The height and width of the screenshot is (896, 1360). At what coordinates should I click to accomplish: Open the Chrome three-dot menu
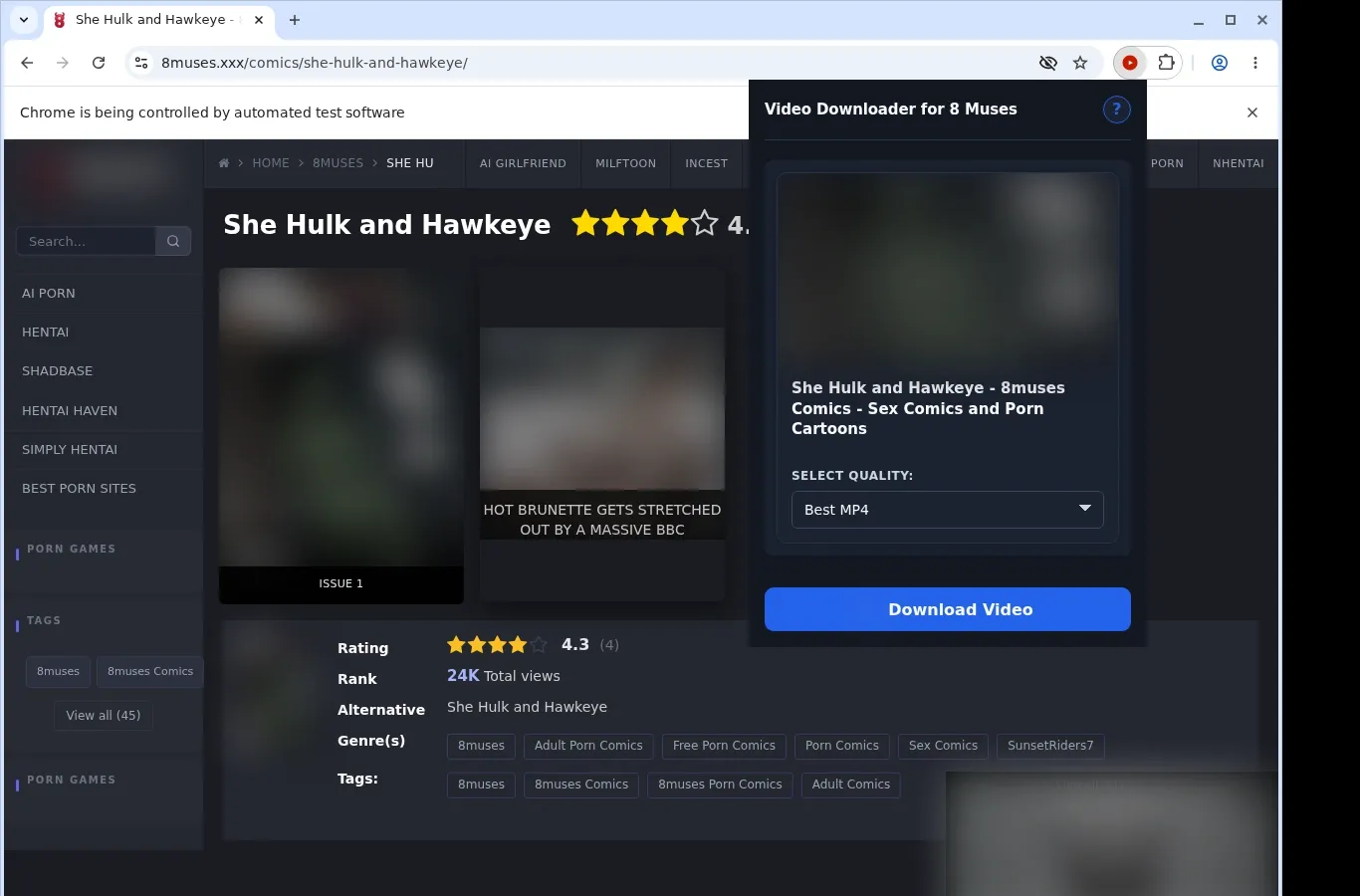tap(1255, 63)
